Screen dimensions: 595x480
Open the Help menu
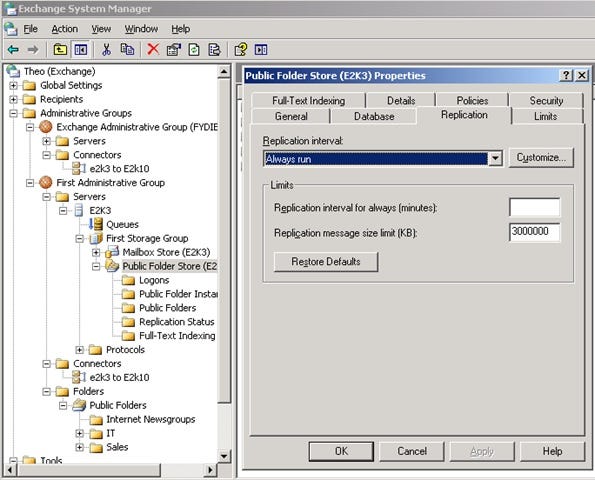[x=180, y=29]
